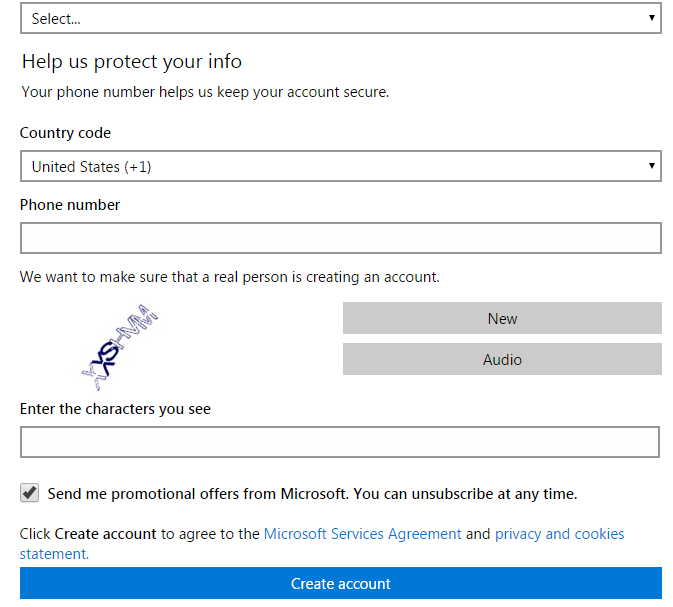Click the "Help us protect your info" heading
673x607 pixels.
tap(132, 61)
